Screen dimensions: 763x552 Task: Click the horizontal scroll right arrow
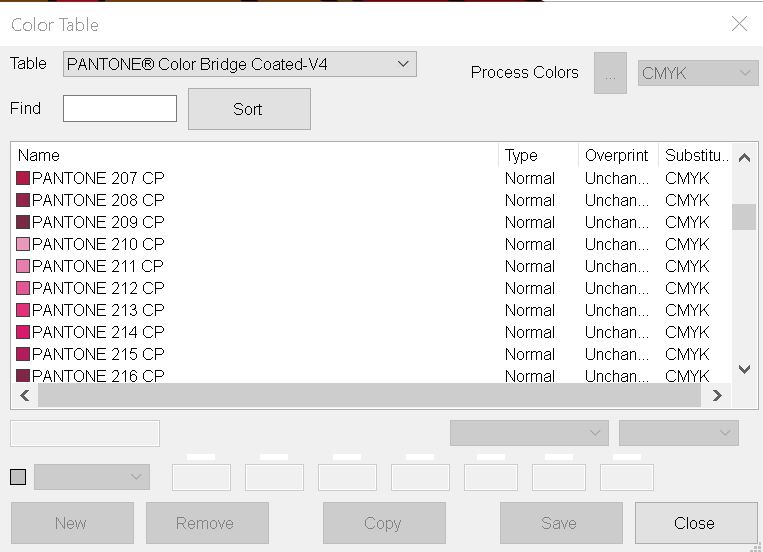[x=716, y=395]
